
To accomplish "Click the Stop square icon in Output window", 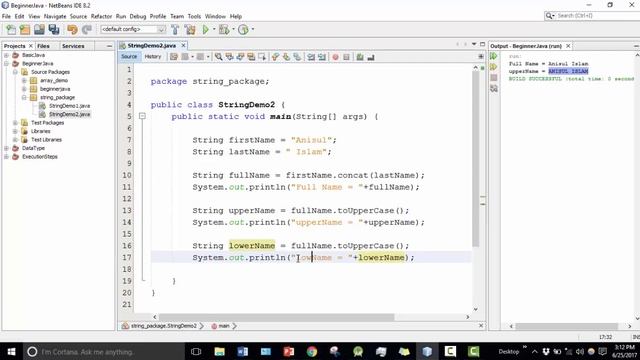I will pyautogui.click(x=494, y=78).
